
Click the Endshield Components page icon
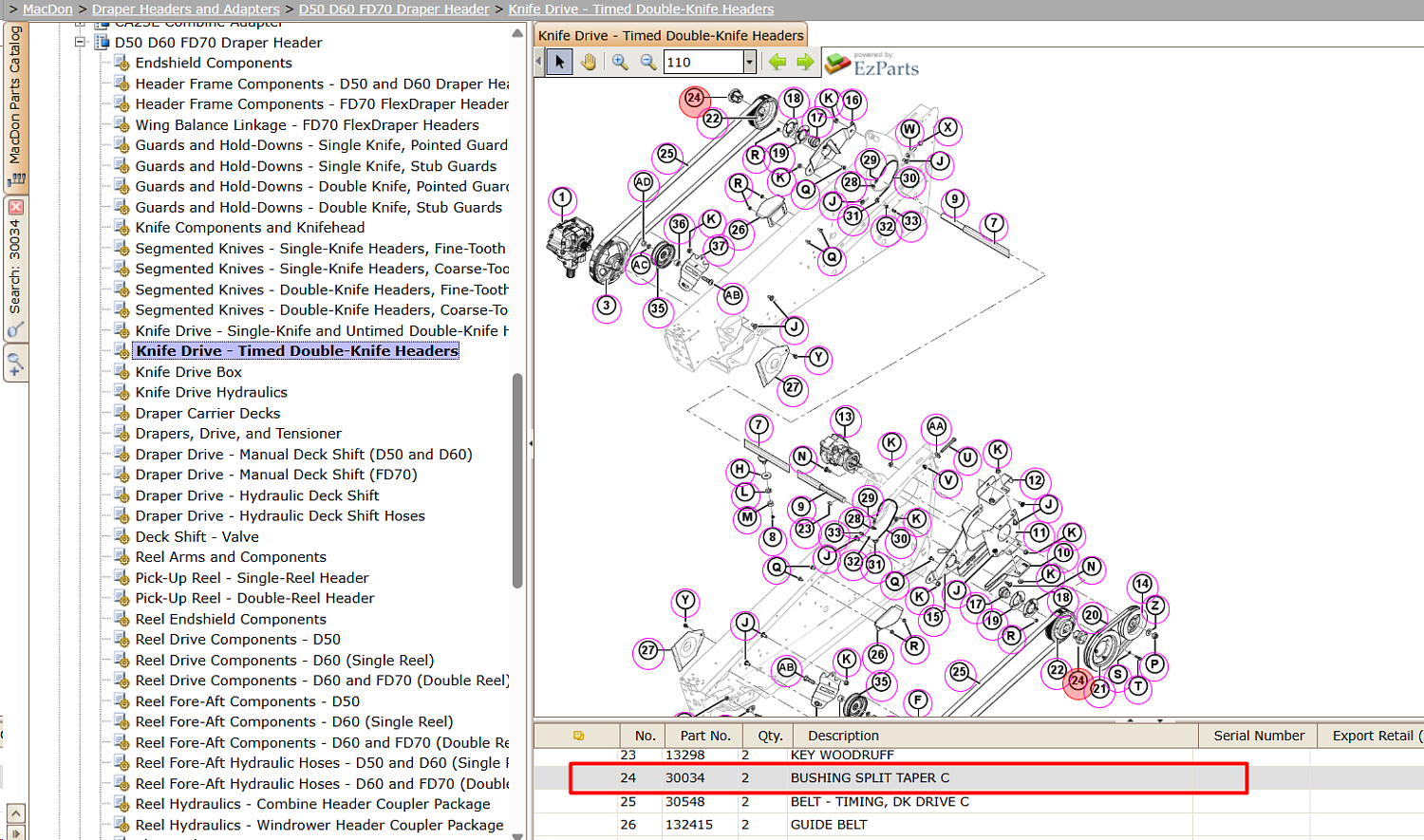pyautogui.click(x=122, y=64)
